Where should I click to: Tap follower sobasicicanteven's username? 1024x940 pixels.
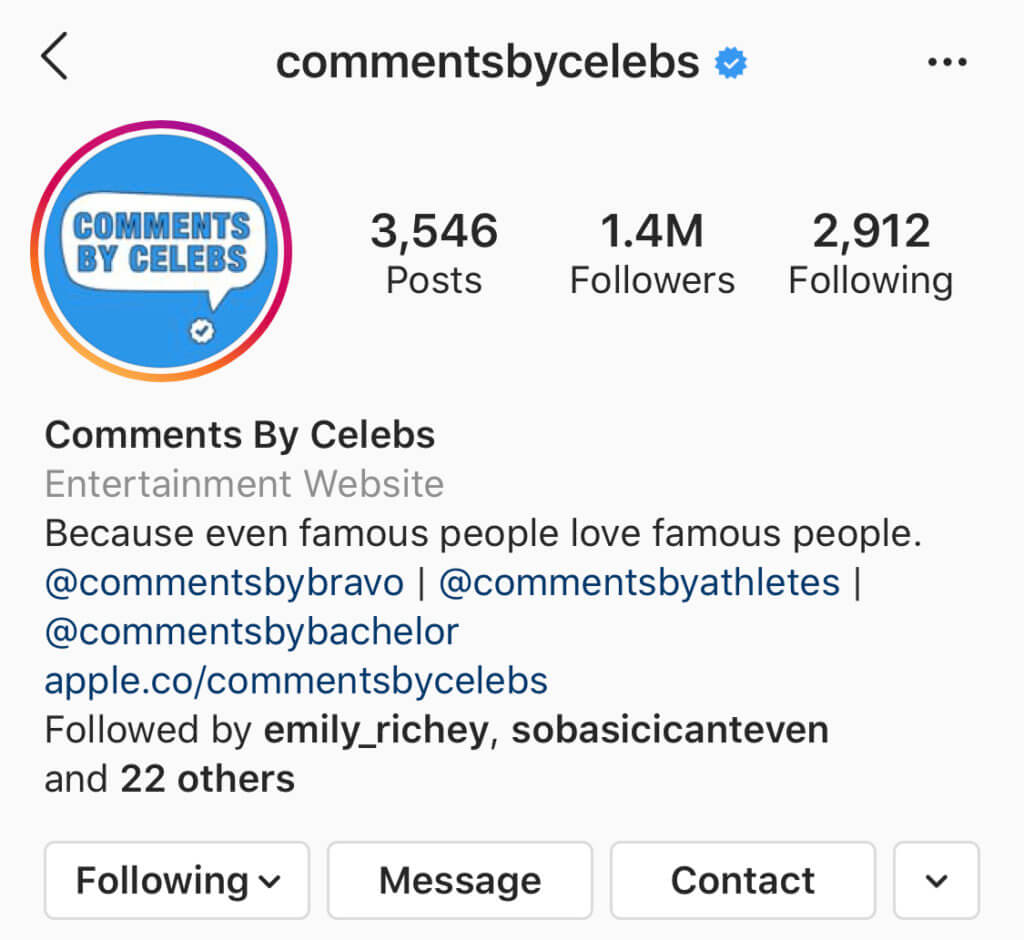pyautogui.click(x=670, y=730)
